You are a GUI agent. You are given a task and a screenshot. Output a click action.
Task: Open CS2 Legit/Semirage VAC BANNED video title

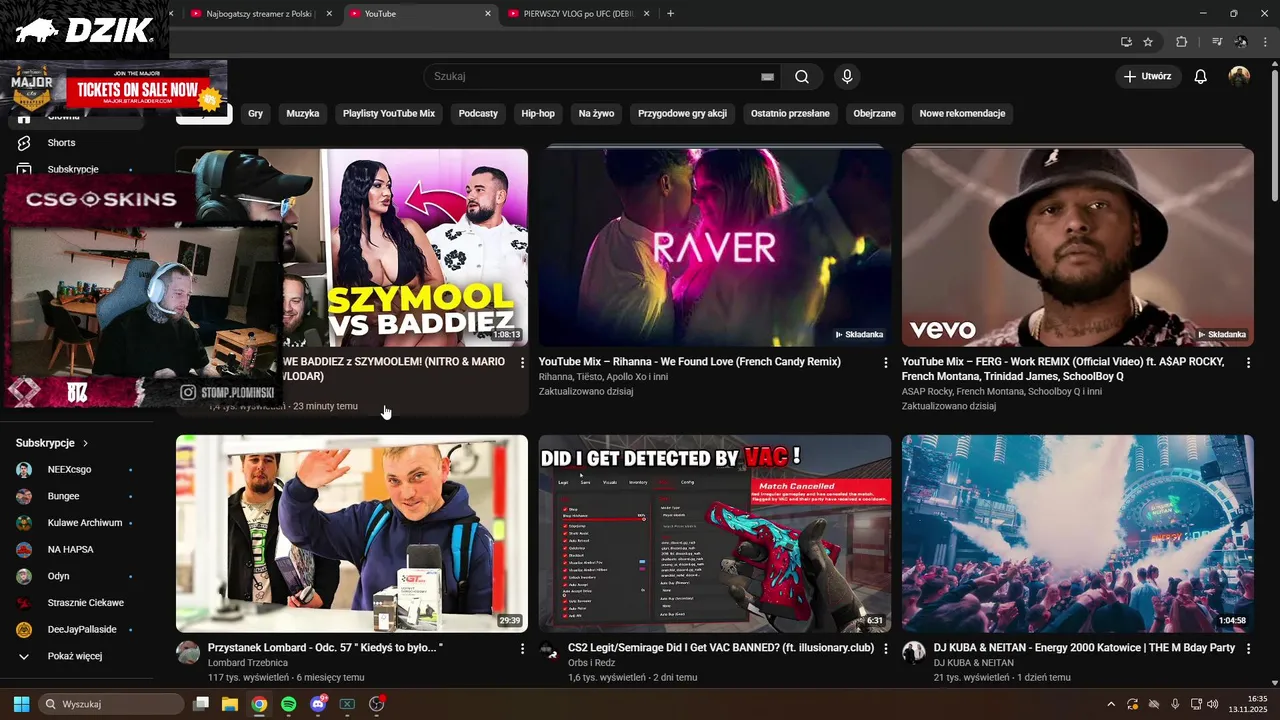click(x=721, y=648)
